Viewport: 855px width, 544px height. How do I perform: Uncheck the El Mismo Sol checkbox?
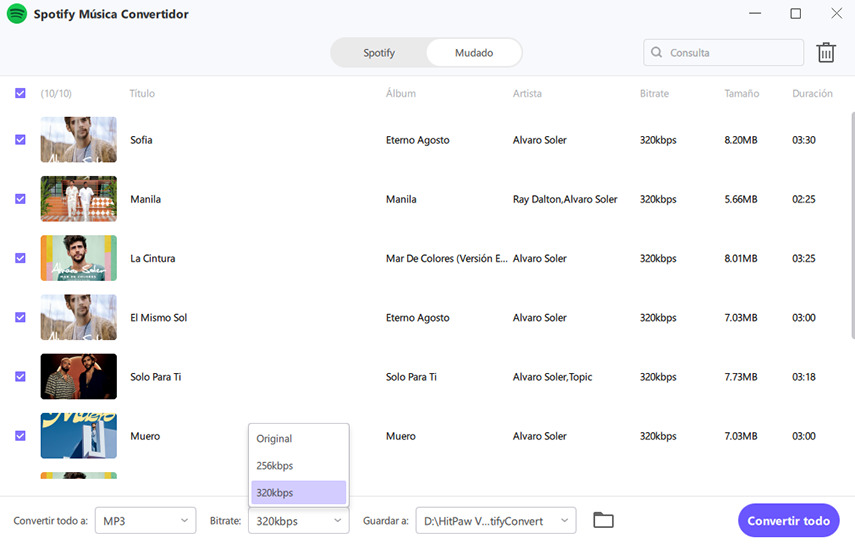tap(20, 317)
